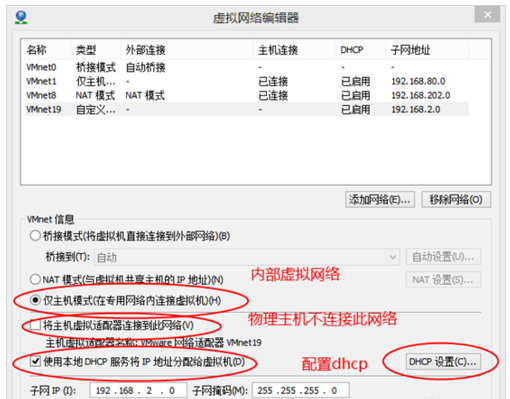The image size is (510, 399).
Task: Click 自动桥接 cell in VMnet0 row
Action: click(x=145, y=67)
